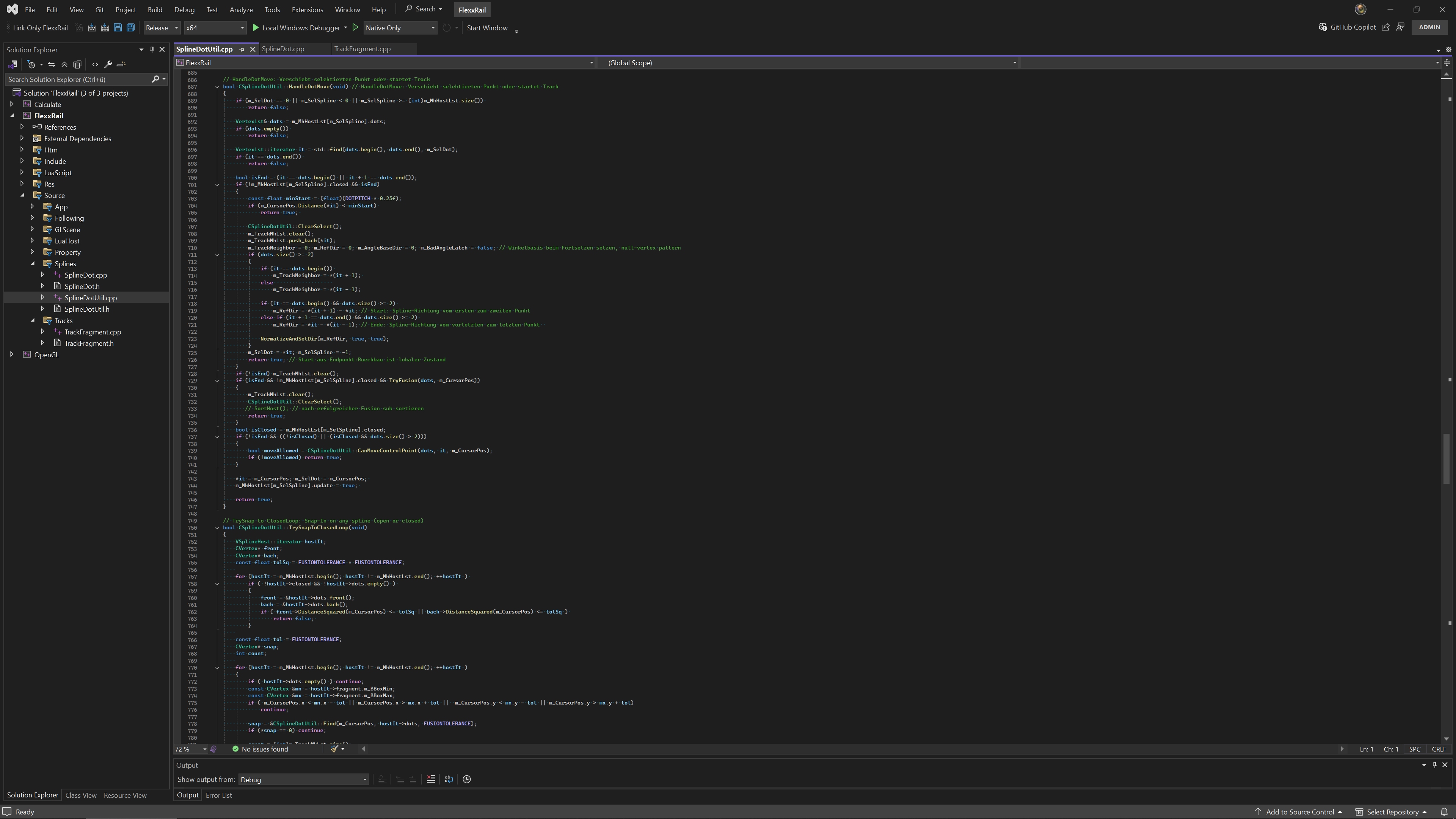Expand the OpenGL project node

(12, 355)
